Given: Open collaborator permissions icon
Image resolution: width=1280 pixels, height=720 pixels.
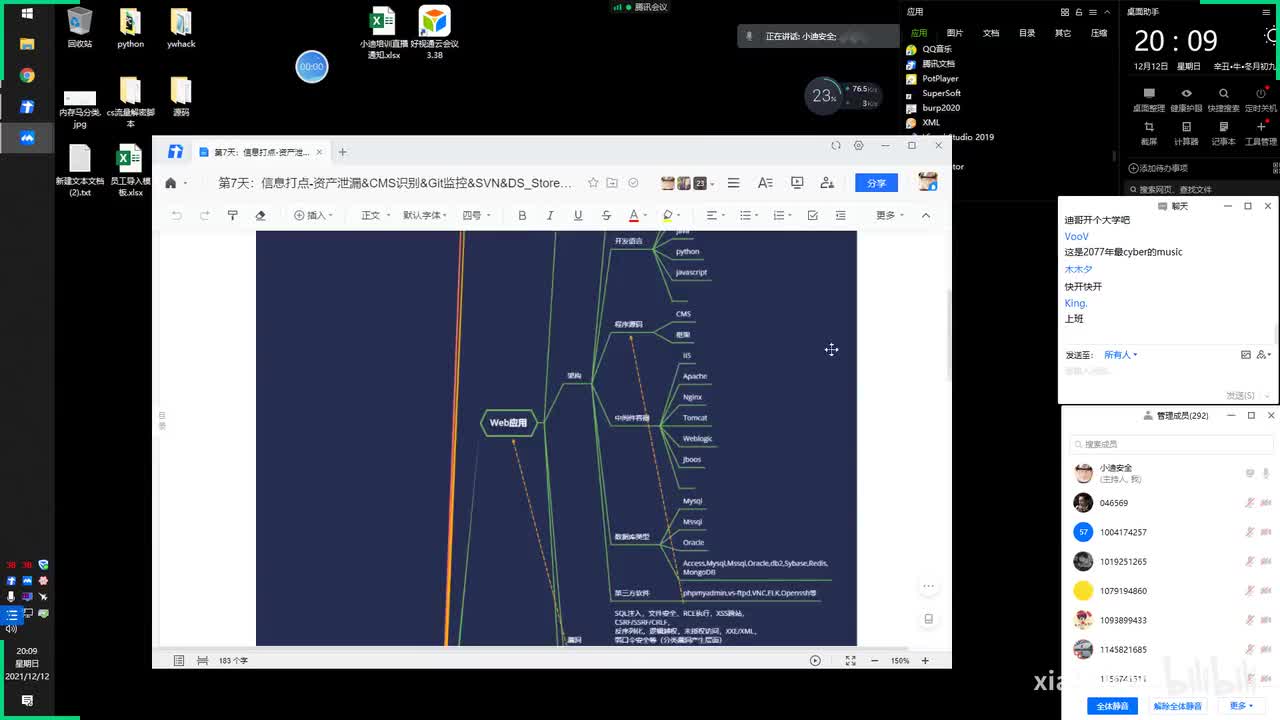Looking at the screenshot, I should click(x=827, y=183).
